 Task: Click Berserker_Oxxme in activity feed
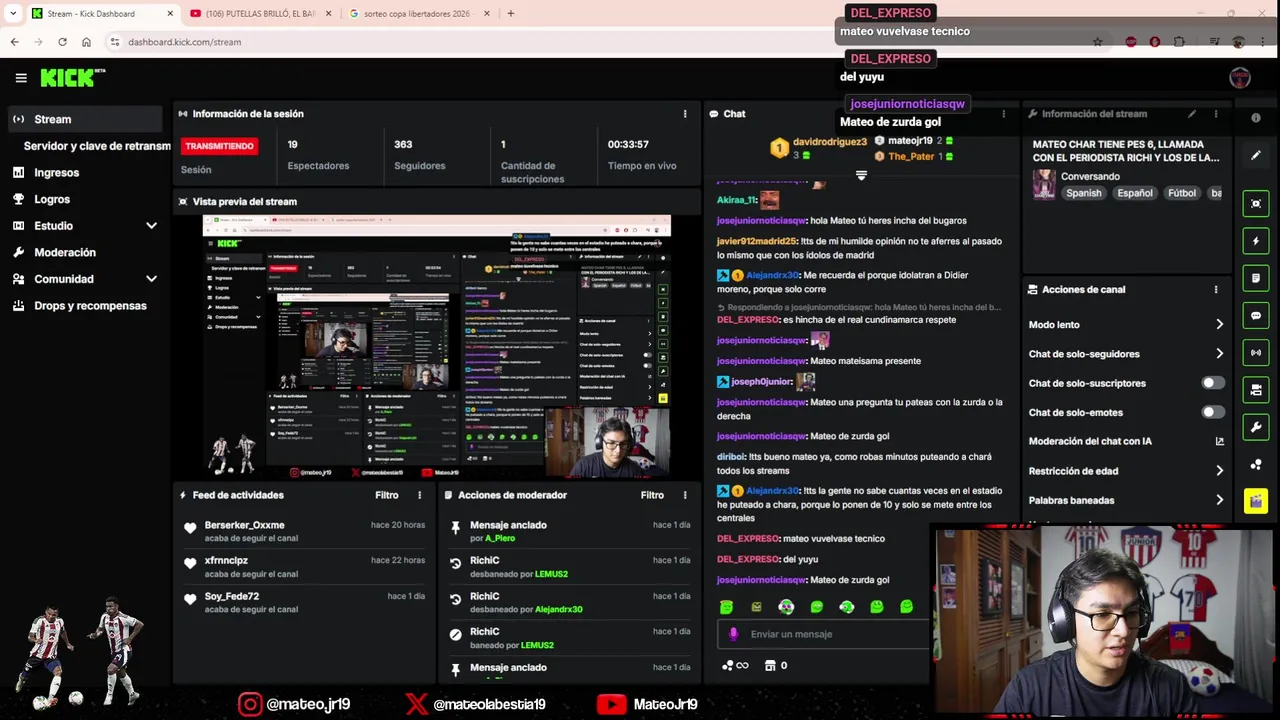click(245, 525)
